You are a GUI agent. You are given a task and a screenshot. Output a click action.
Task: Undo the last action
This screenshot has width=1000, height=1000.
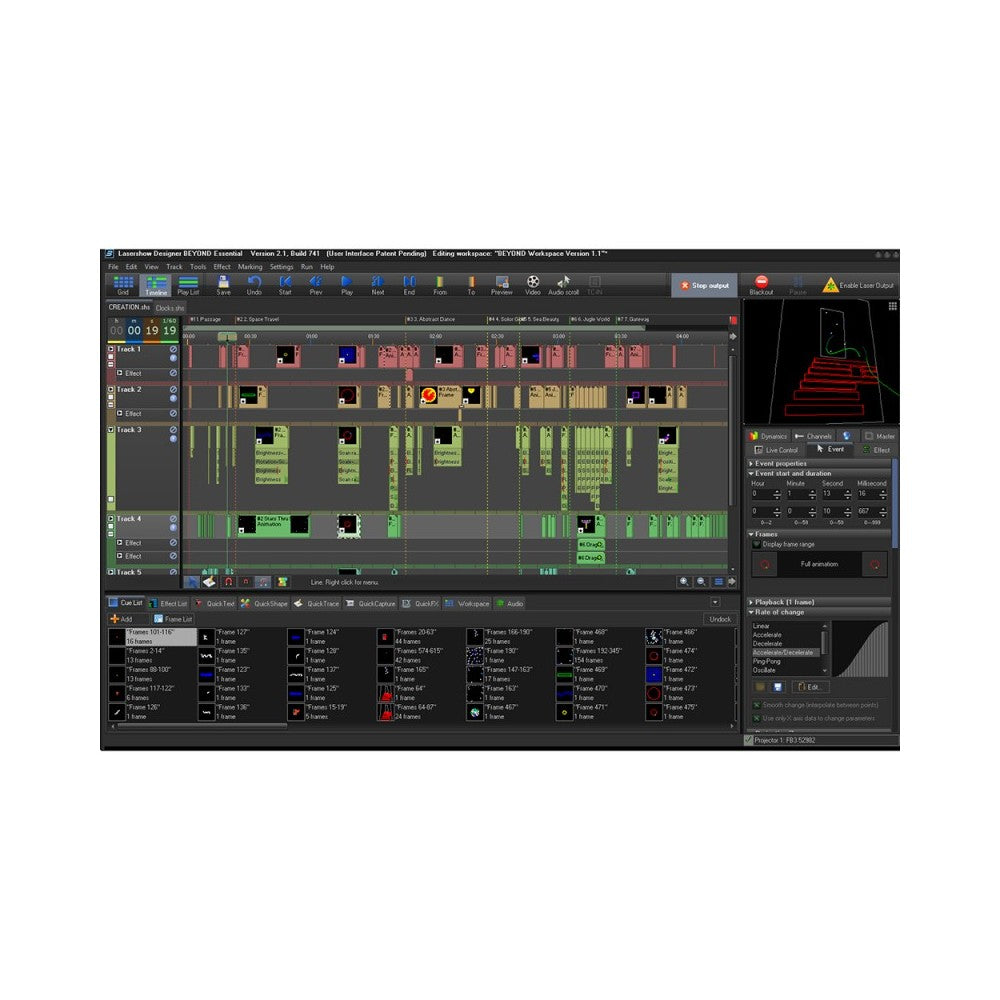[x=254, y=285]
